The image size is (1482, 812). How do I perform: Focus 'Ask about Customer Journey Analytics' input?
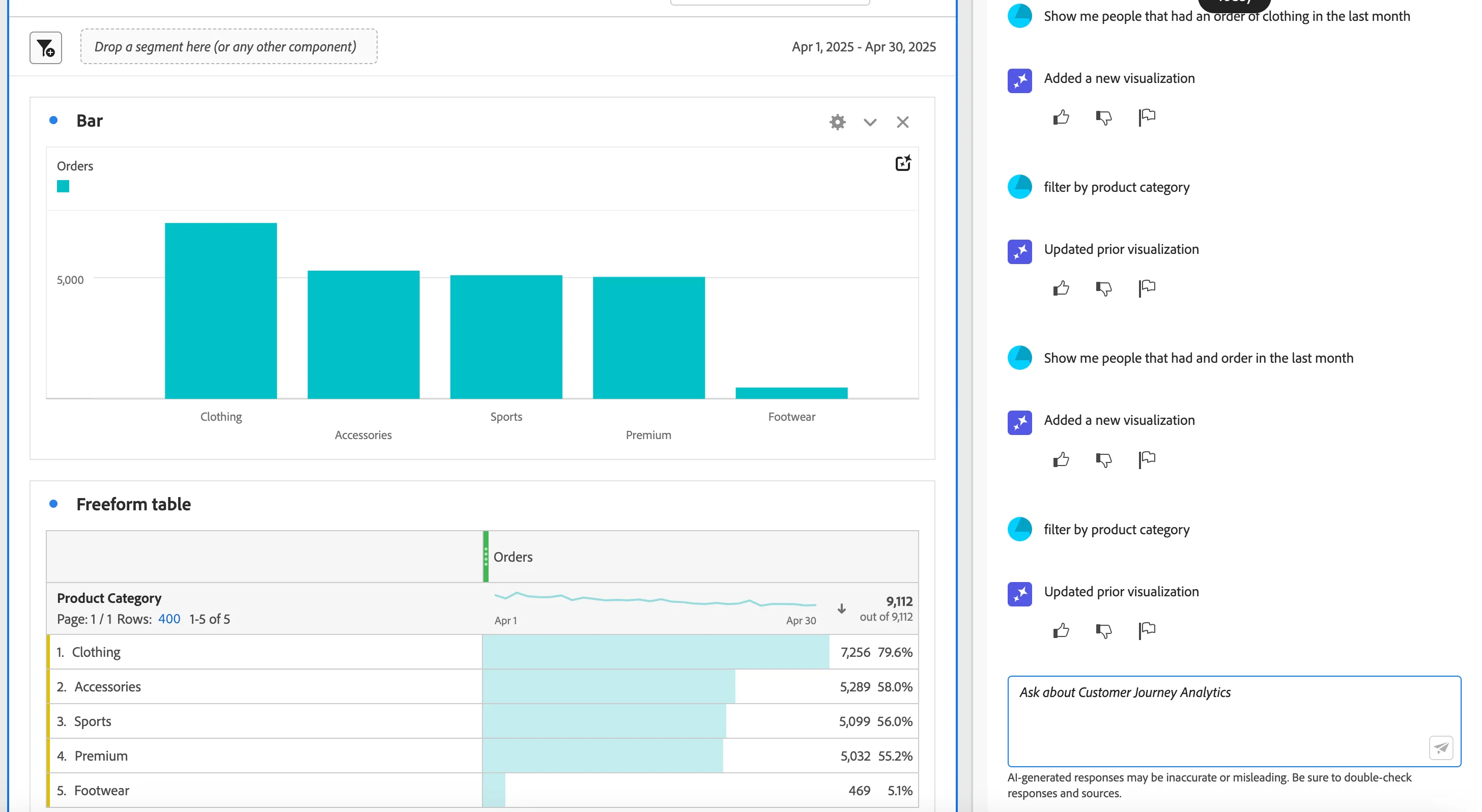tap(1234, 721)
